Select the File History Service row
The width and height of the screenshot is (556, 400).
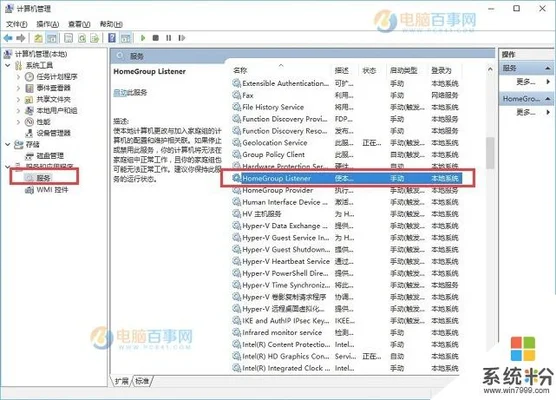(346, 107)
